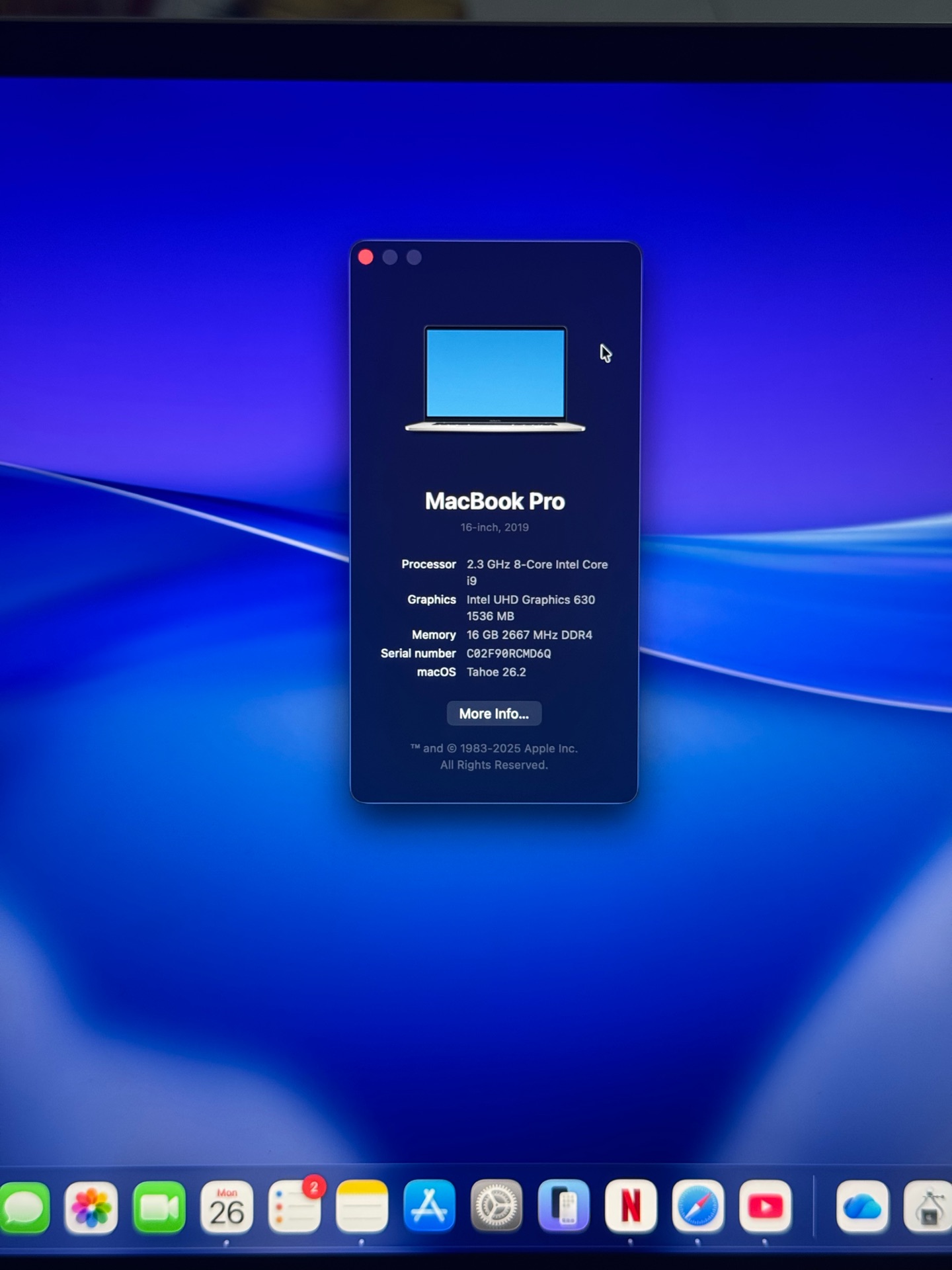Click the processor value 2.3 GHz 8-Core
This screenshot has height=1270, width=952.
click(x=537, y=572)
